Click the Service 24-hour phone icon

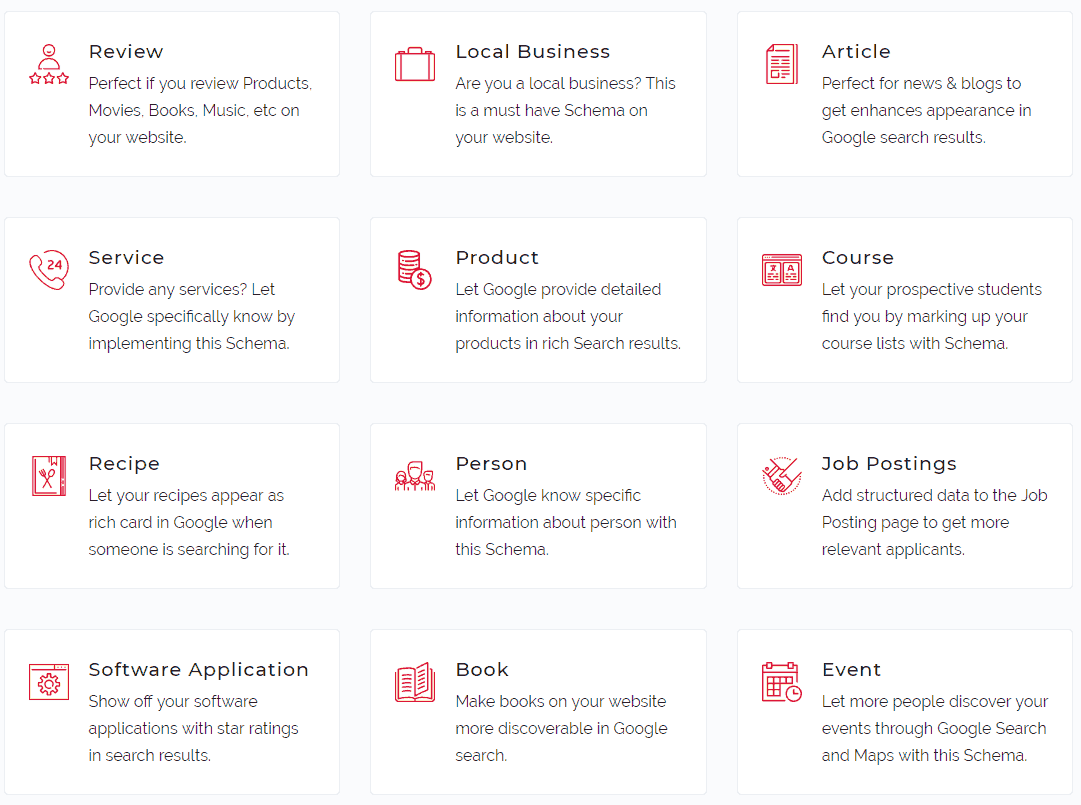[x=49, y=270]
